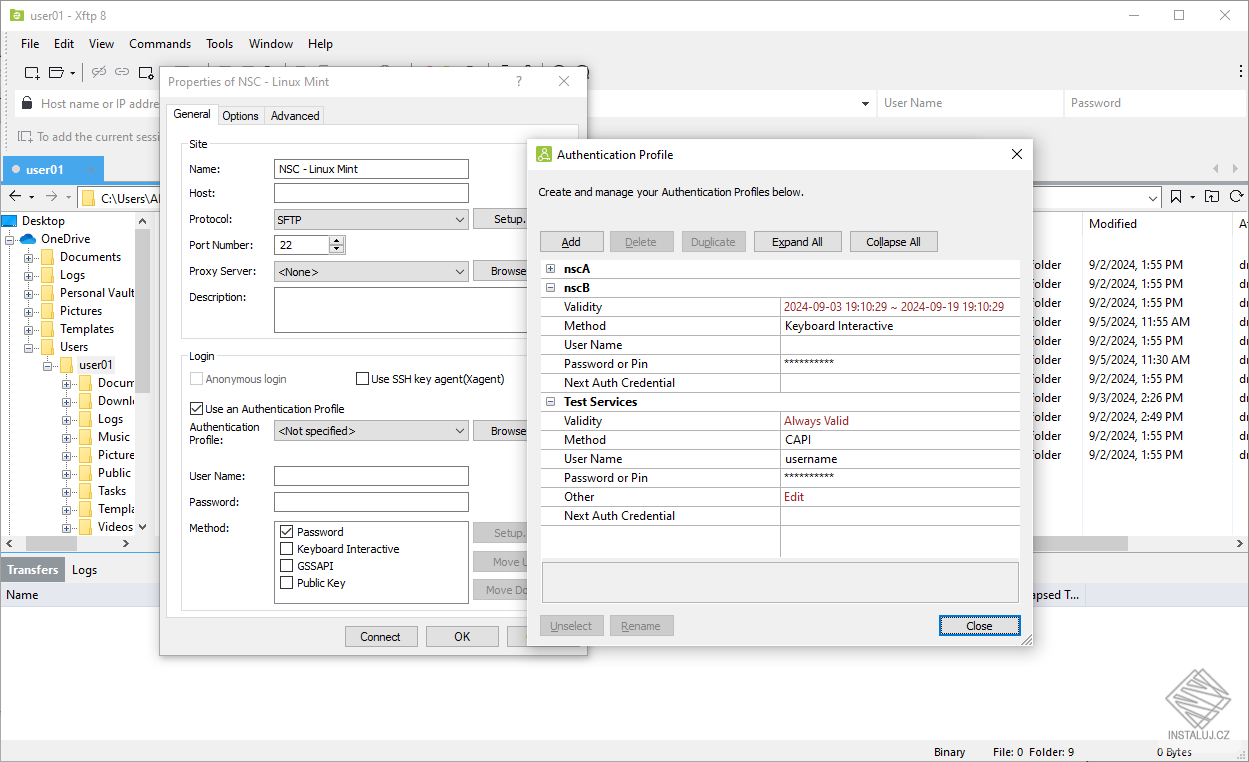Uncheck Use an Authentication Profile
Screen dimensions: 1249x762
pos(196,408)
